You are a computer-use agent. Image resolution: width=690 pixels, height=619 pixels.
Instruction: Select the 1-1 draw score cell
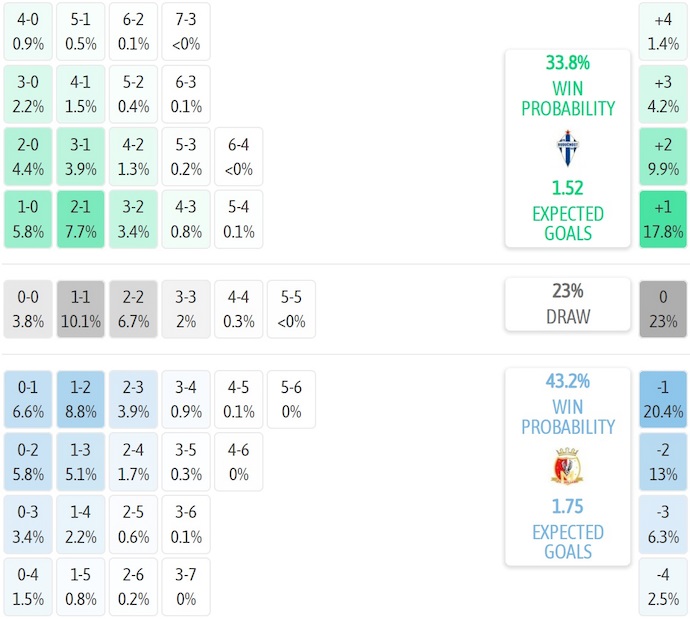(81, 309)
